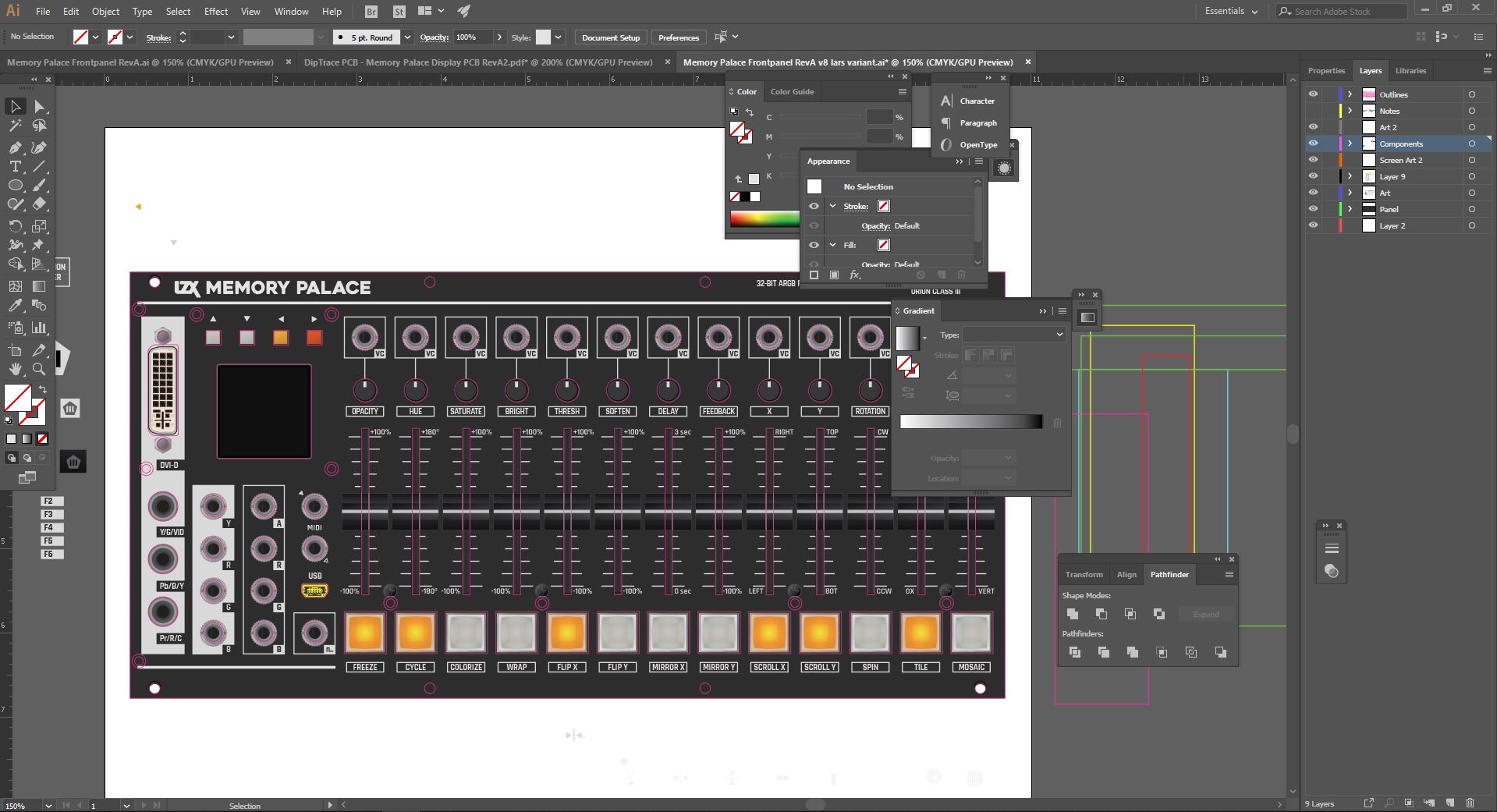Open the File menu
This screenshot has width=1497, height=812.
click(x=43, y=12)
